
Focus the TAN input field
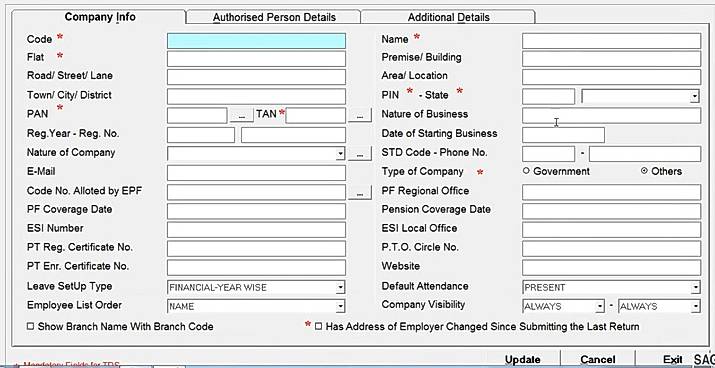tap(316, 116)
